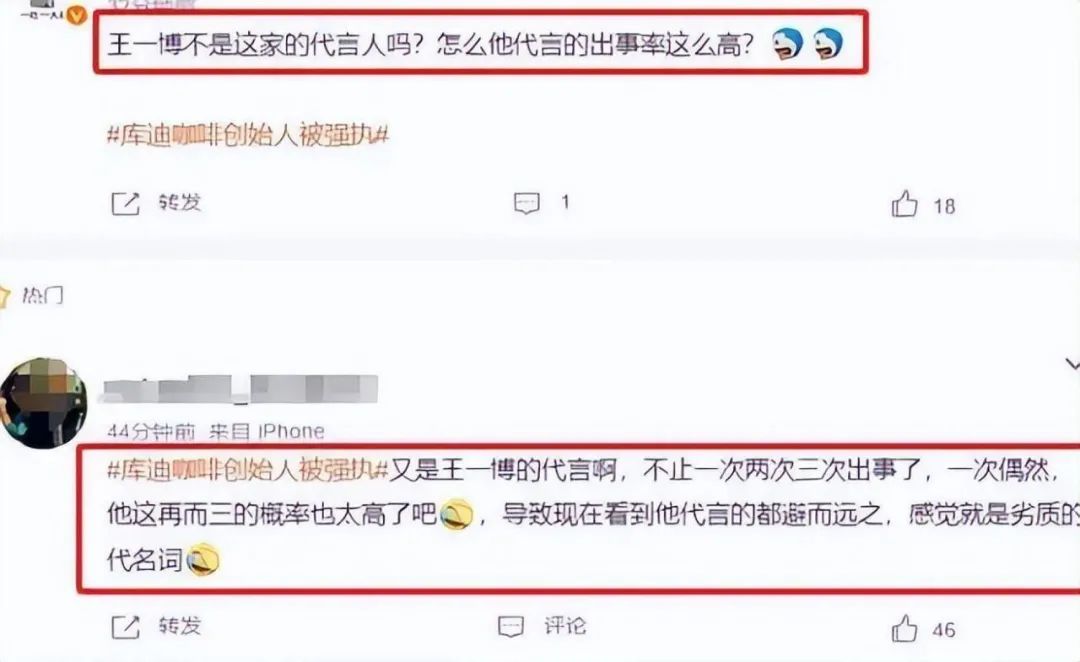
Task: Click the 转发 label on second post
Action: click(x=180, y=625)
